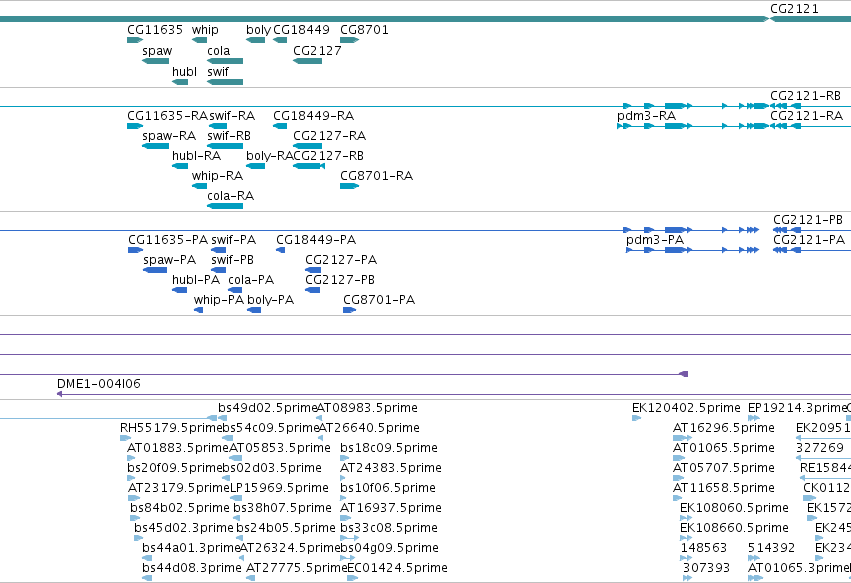The image size is (851, 583).
Task: Click the whip gene feature
Action: pos(199,40)
